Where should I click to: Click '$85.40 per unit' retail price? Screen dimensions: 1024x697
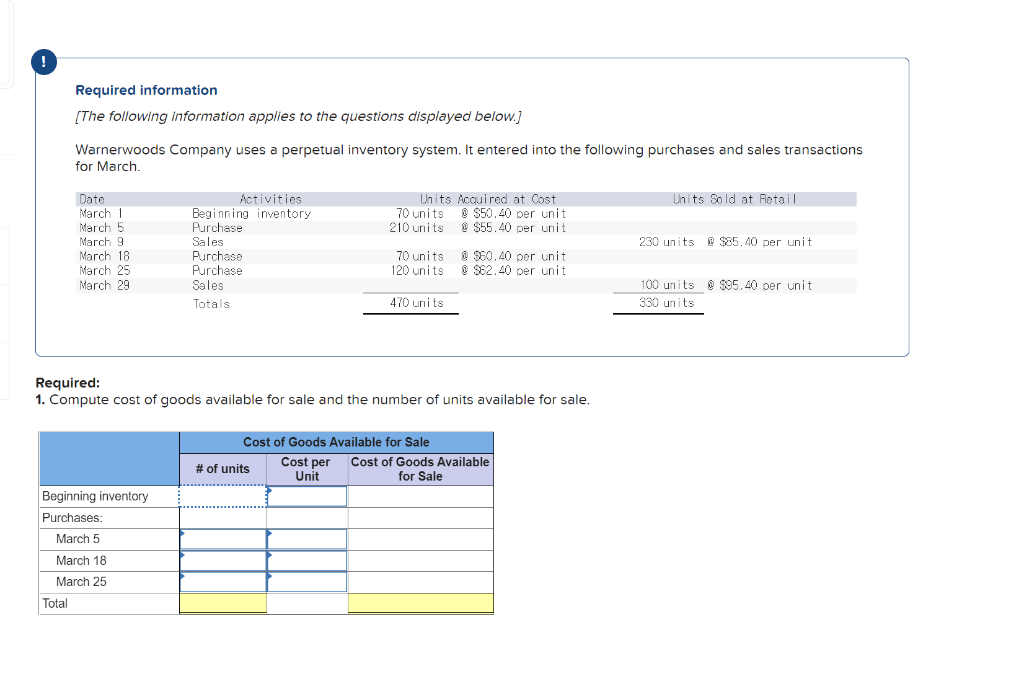765,242
